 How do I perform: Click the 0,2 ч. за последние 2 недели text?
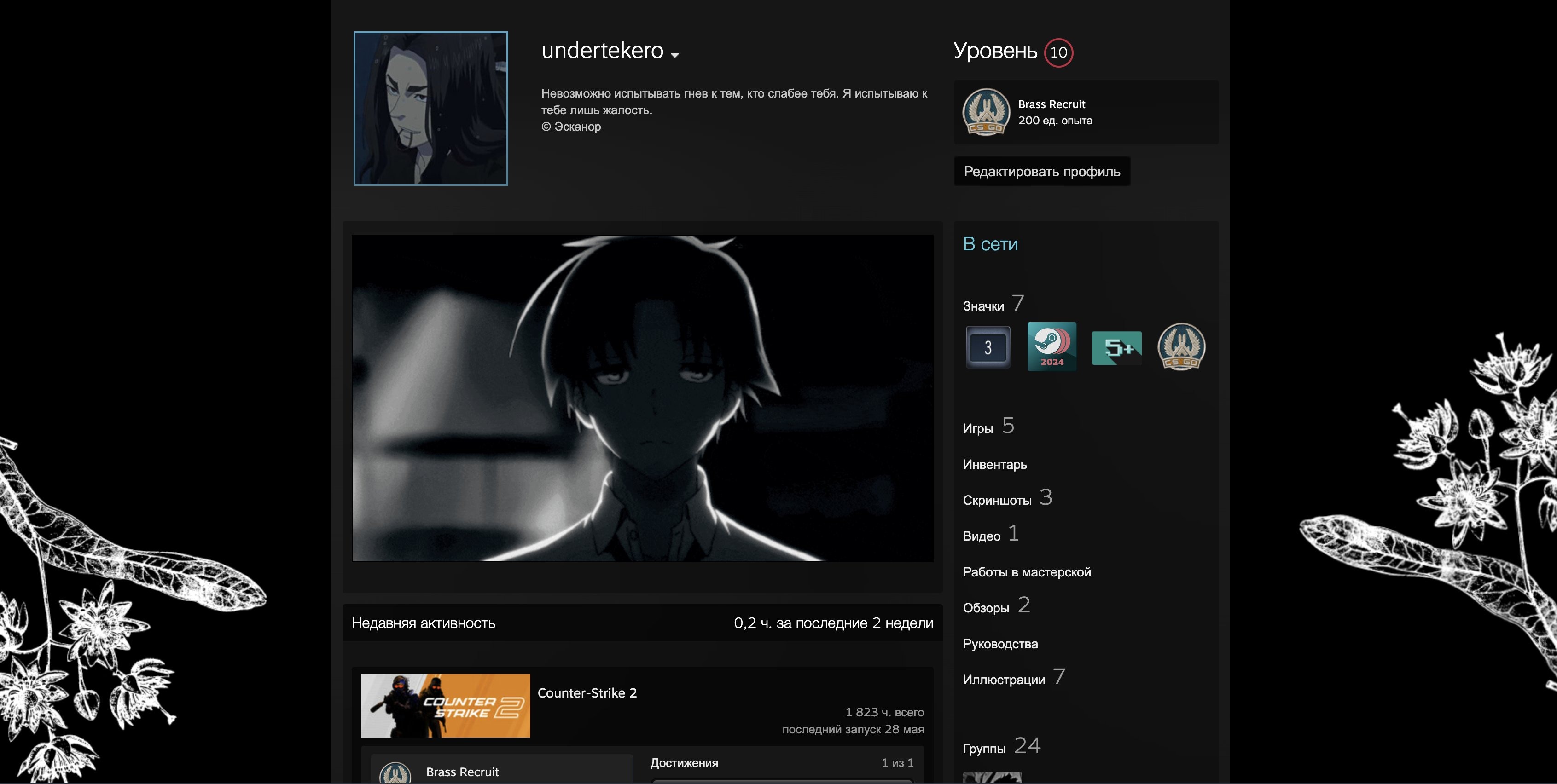(x=833, y=623)
